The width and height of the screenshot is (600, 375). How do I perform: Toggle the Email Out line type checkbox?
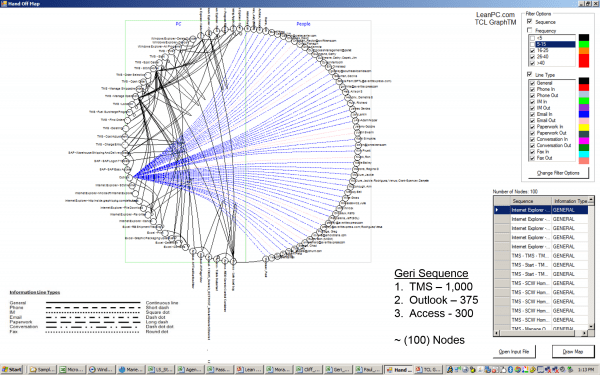(532, 121)
